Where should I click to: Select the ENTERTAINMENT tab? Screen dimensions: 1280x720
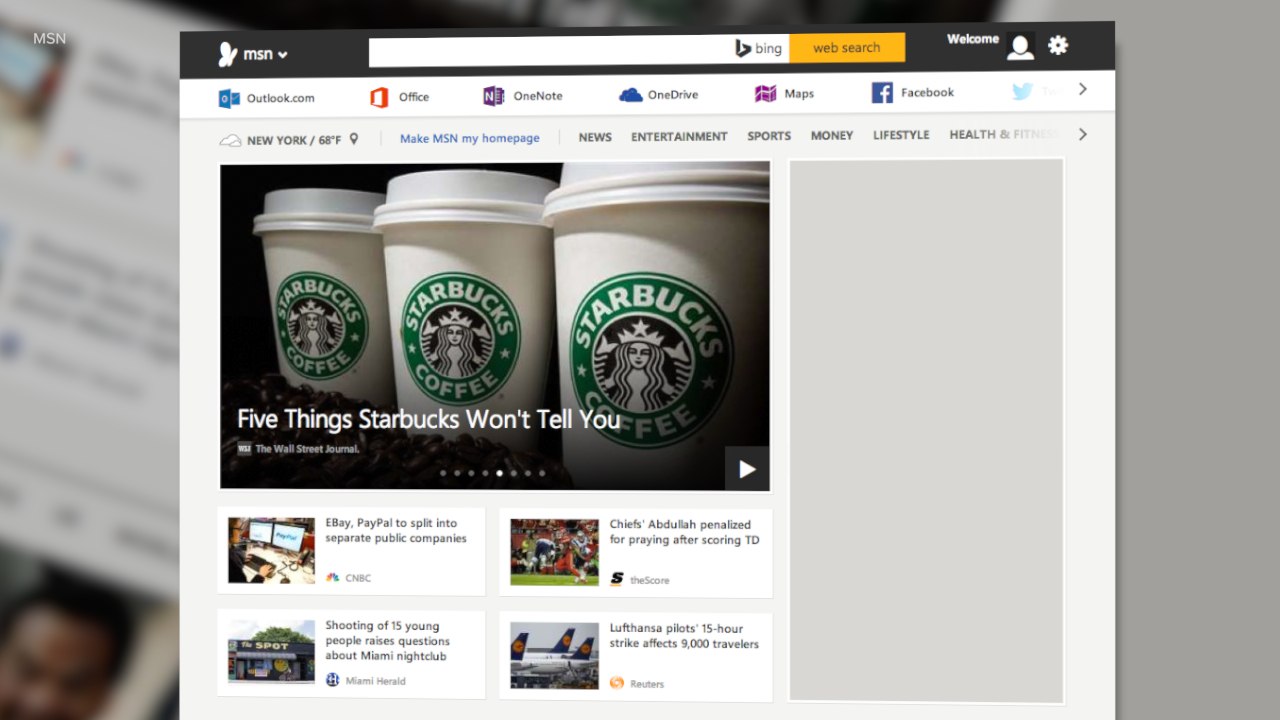(x=679, y=136)
